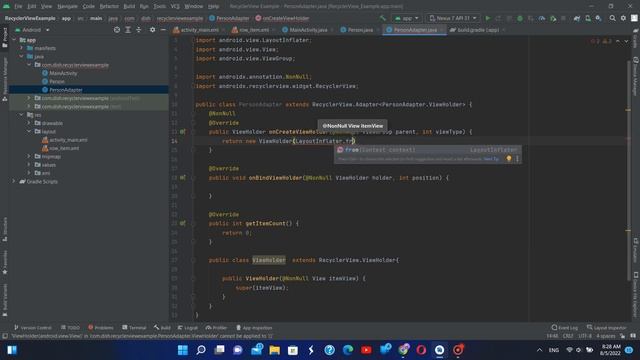Image resolution: width=640 pixels, height=360 pixels.
Task: Switch to the Person.java editor tab
Action: [x=359, y=30]
